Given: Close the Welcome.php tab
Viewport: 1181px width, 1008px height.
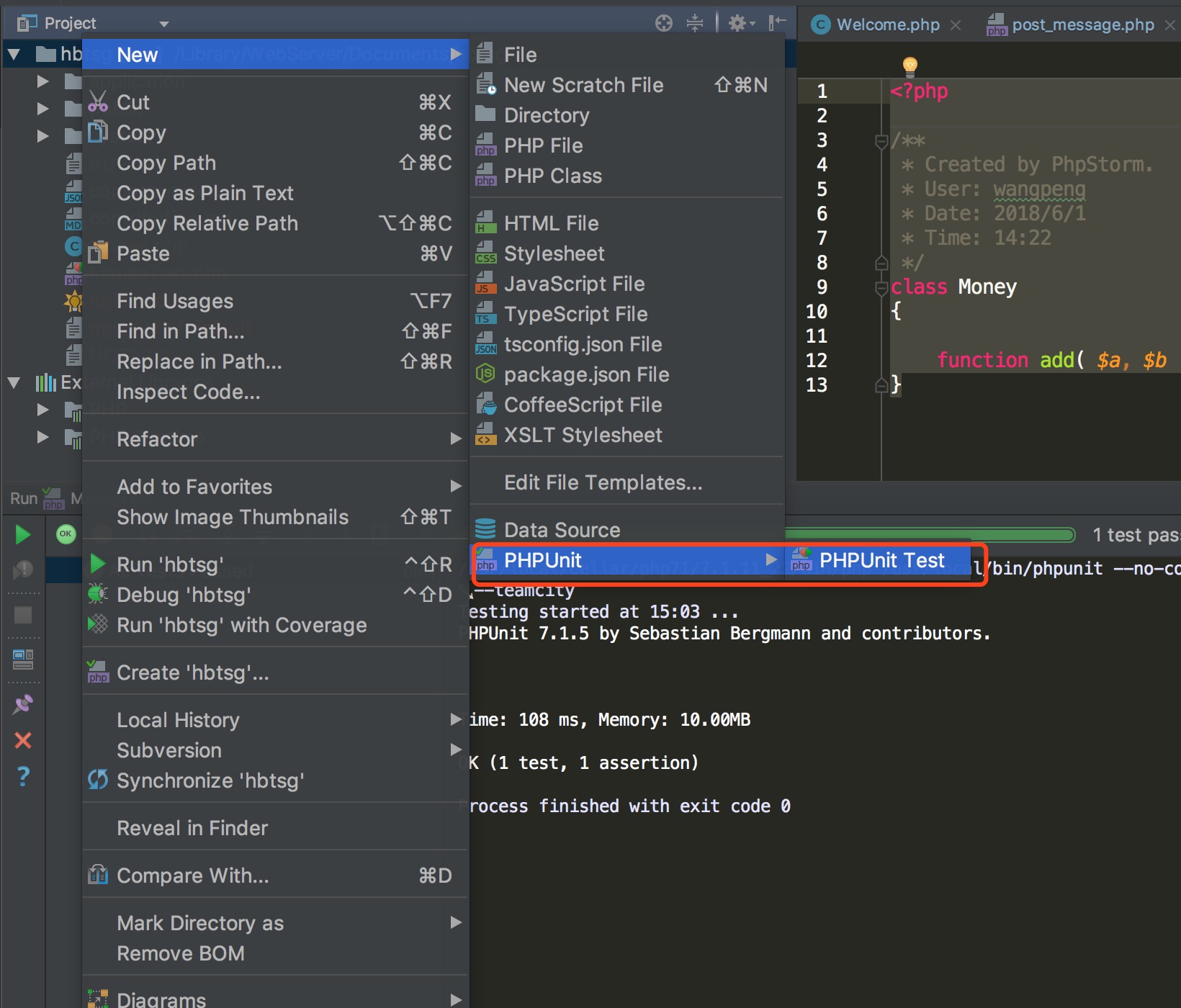Looking at the screenshot, I should [x=956, y=25].
